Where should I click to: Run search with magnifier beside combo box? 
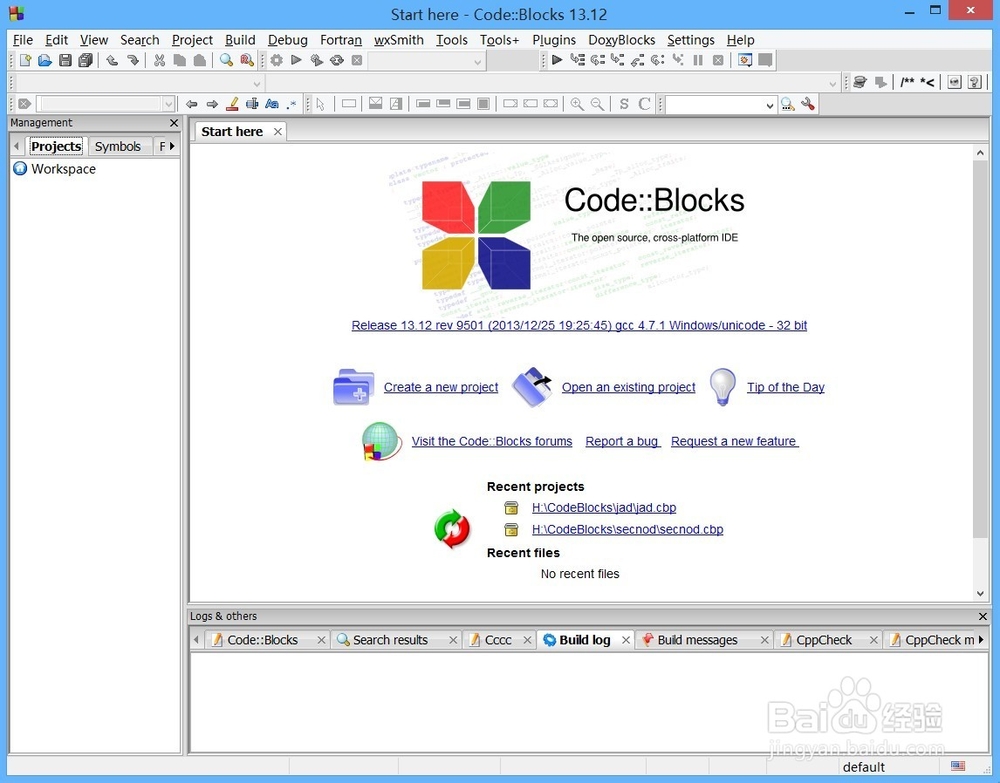tap(788, 104)
